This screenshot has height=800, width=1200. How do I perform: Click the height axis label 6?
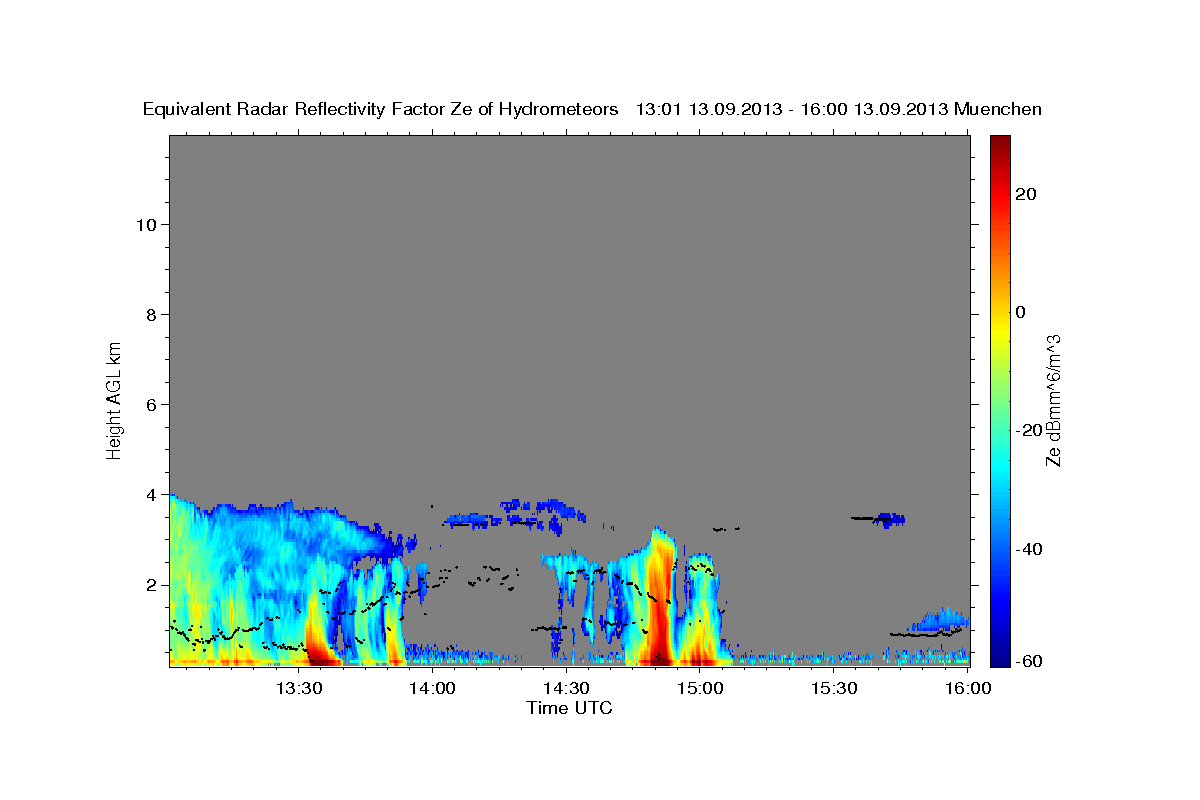point(152,404)
